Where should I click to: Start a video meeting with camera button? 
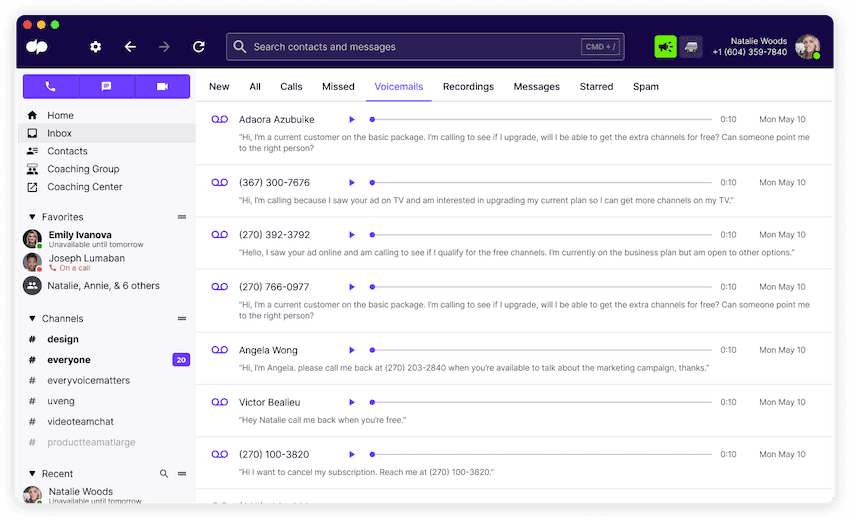[x=162, y=87]
